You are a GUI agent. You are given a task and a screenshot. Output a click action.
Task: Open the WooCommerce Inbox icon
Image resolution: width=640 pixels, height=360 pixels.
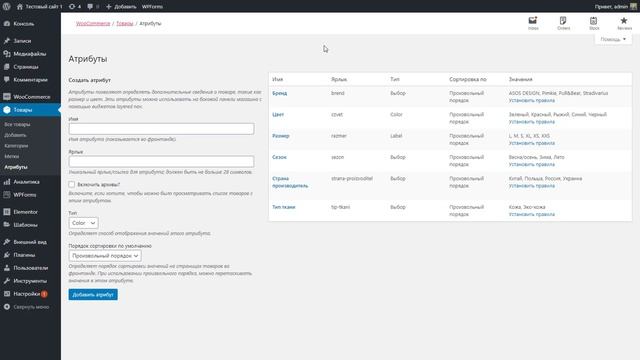tap(533, 23)
